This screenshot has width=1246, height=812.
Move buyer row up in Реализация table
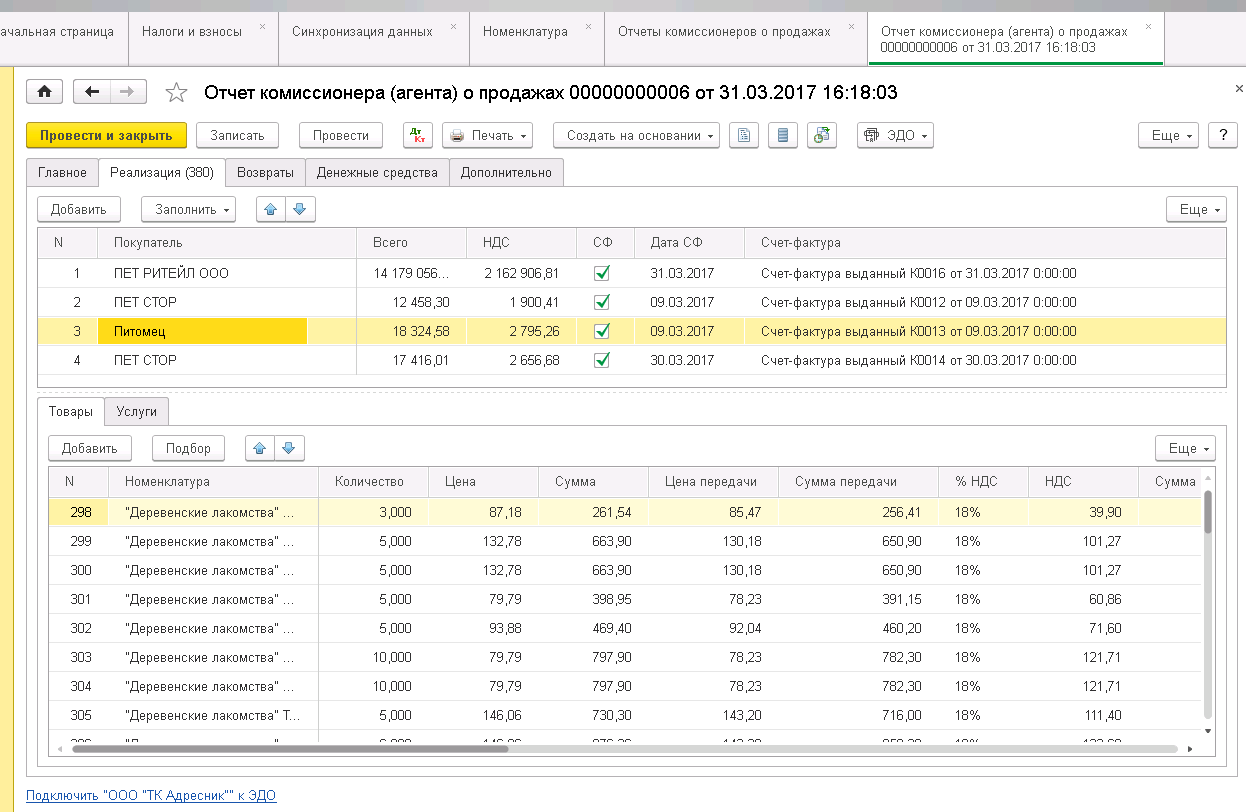pyautogui.click(x=272, y=209)
